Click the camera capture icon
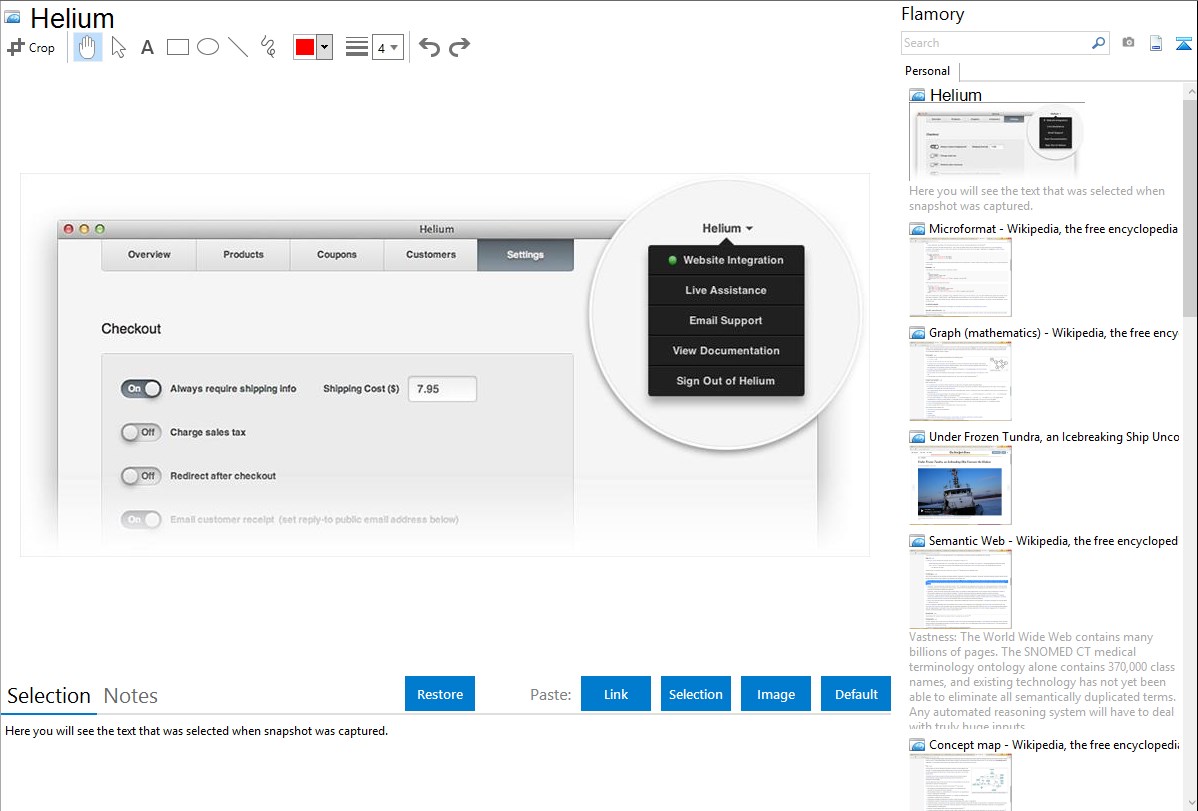1198x811 pixels. (x=1128, y=43)
